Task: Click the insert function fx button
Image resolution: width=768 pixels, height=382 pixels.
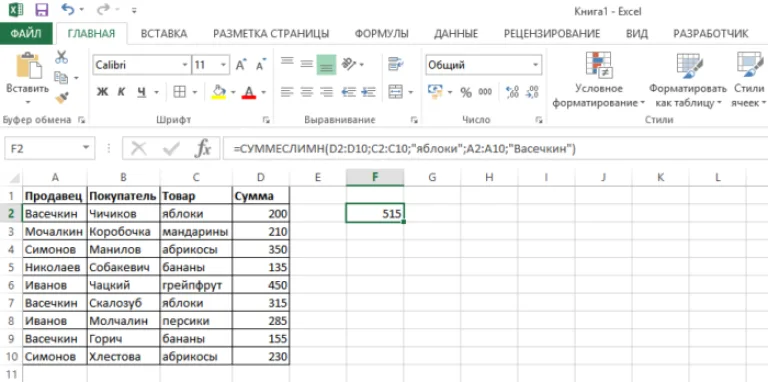Action: [x=202, y=148]
